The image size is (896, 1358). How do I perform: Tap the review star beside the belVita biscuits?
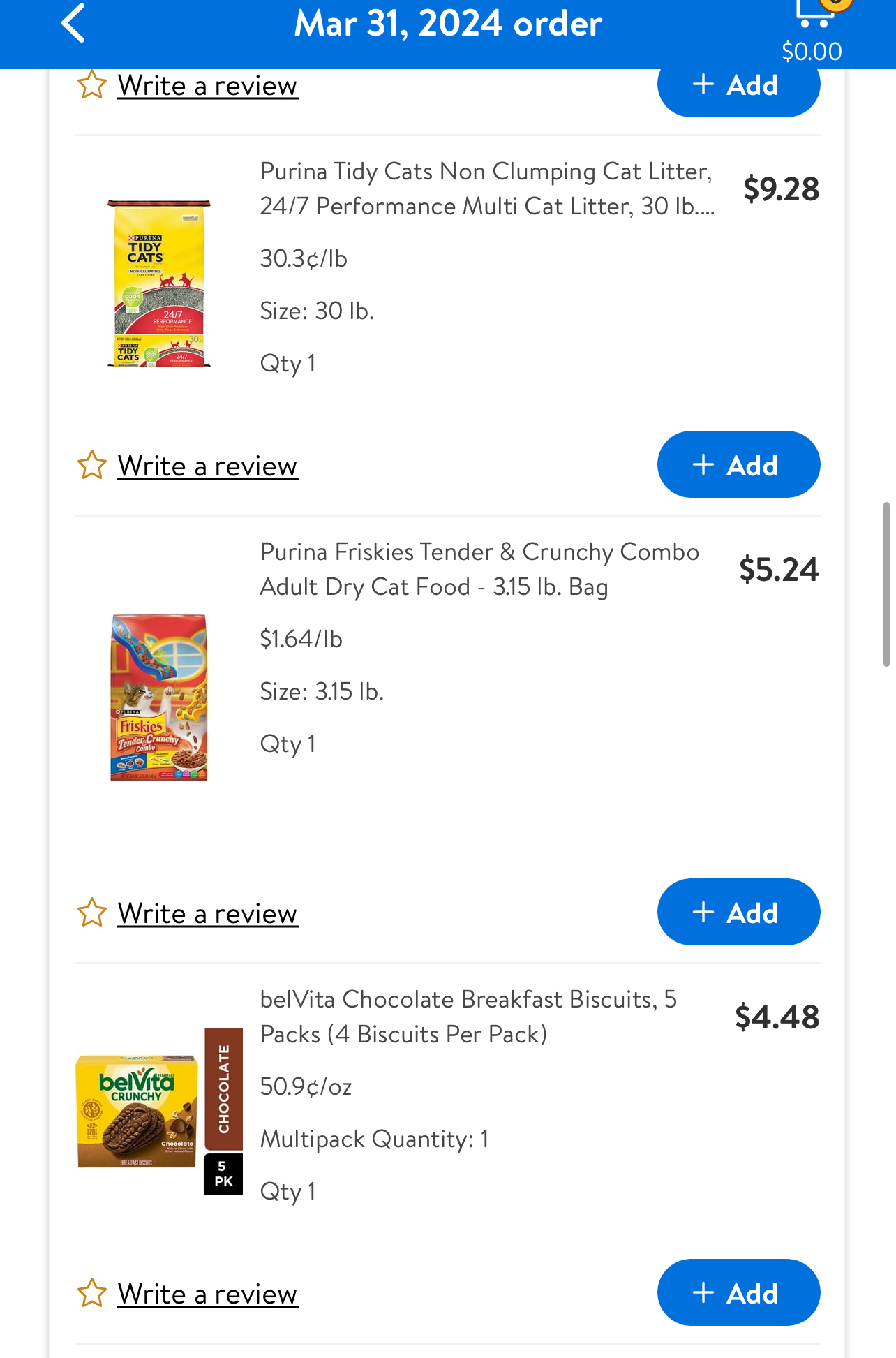pos(92,1294)
